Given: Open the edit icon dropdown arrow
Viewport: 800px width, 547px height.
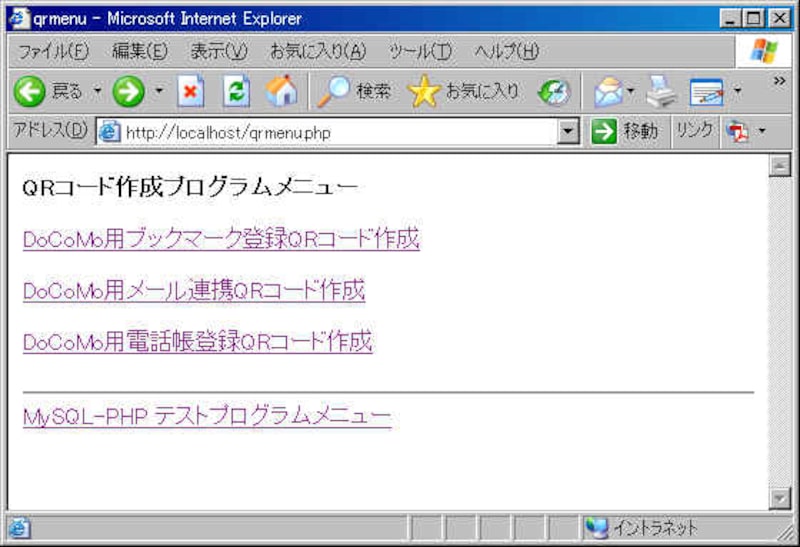Looking at the screenshot, I should coord(737,91).
